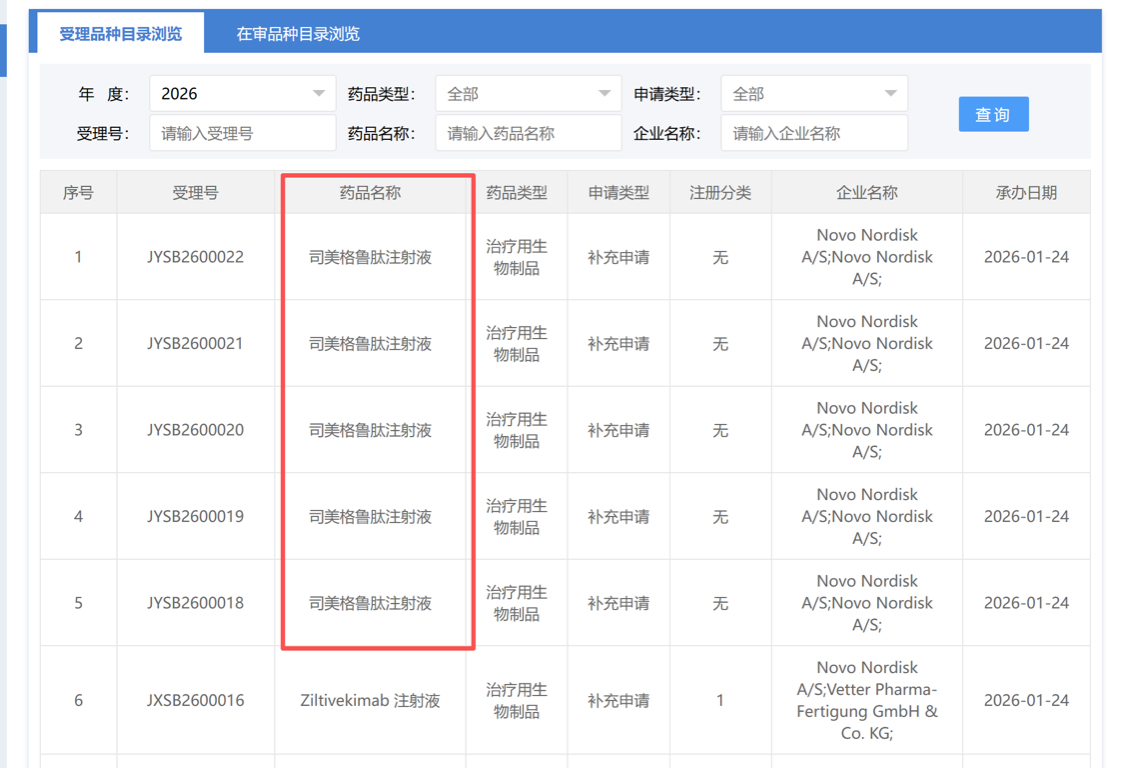Expand the 药品类型 dropdown
This screenshot has width=1125, height=768.
[x=528, y=93]
